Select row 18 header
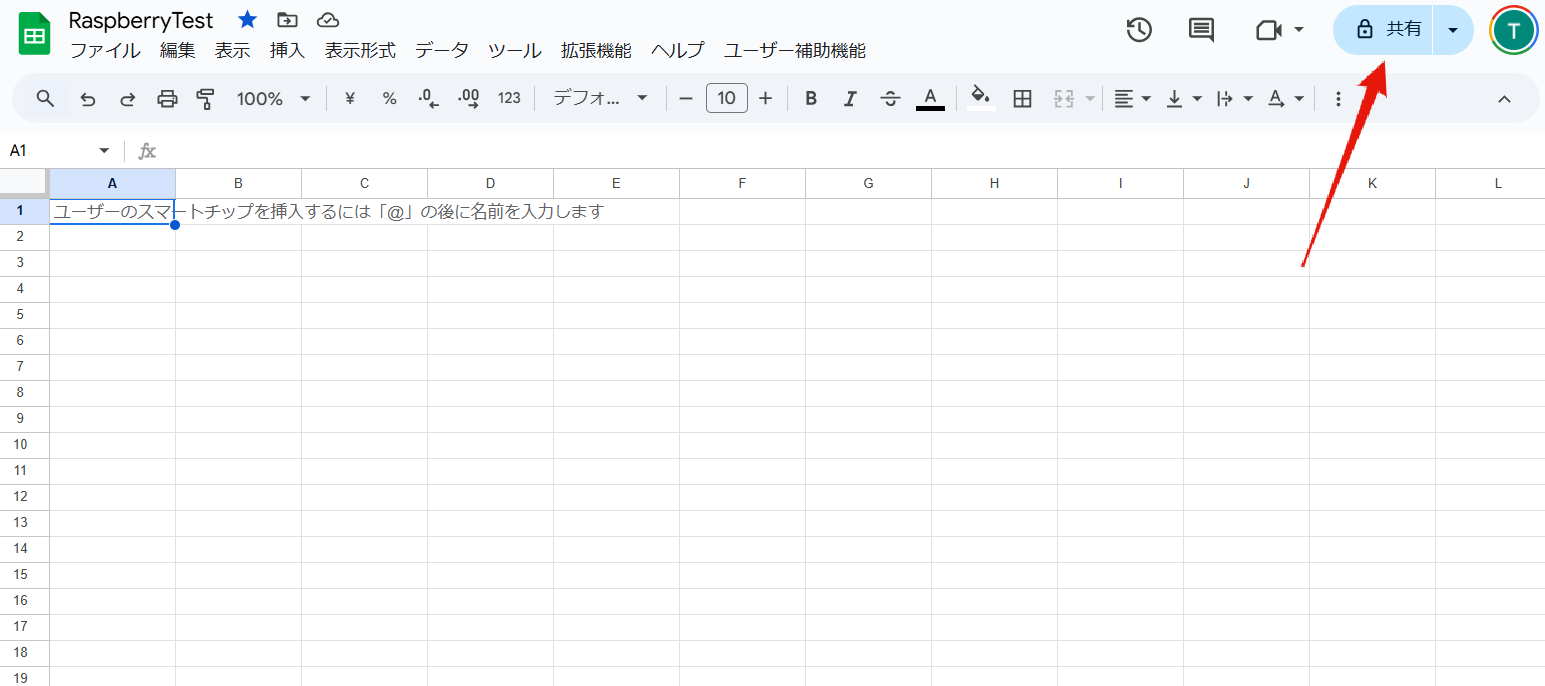Image resolution: width=1545 pixels, height=686 pixels. tap(24, 652)
